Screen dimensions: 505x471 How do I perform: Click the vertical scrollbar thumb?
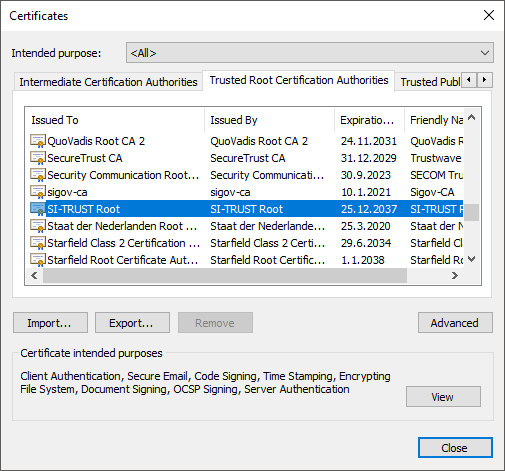pos(472,212)
